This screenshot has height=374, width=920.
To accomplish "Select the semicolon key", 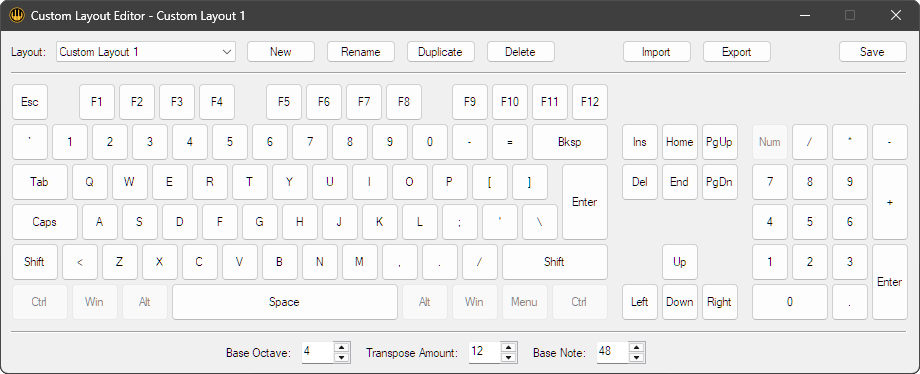I will tap(459, 222).
